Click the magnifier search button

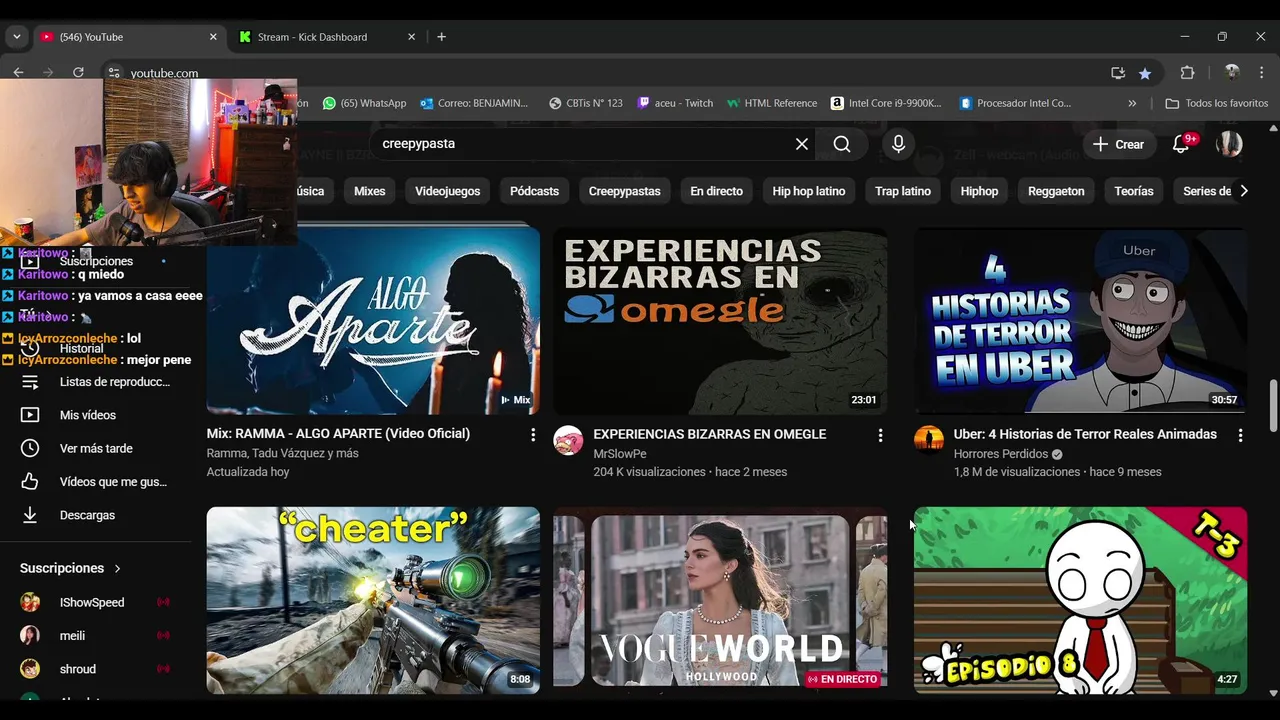point(842,144)
